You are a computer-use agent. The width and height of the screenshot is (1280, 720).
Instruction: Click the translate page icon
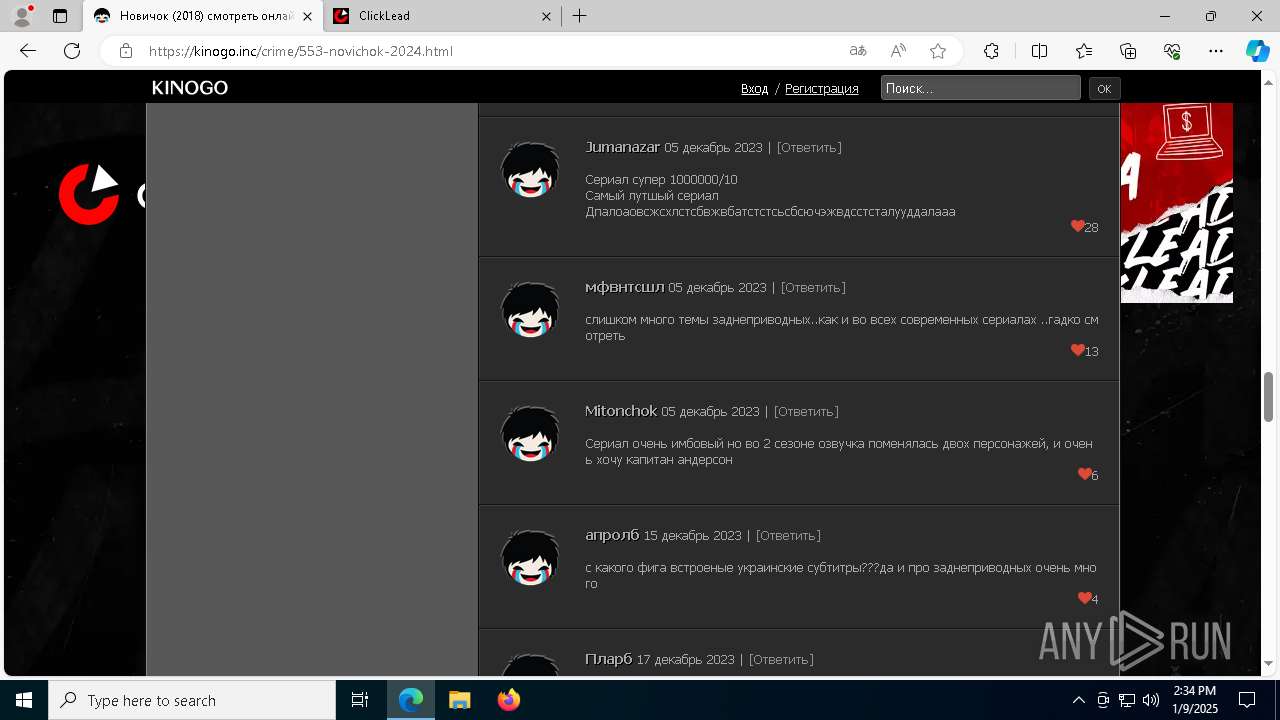857,51
